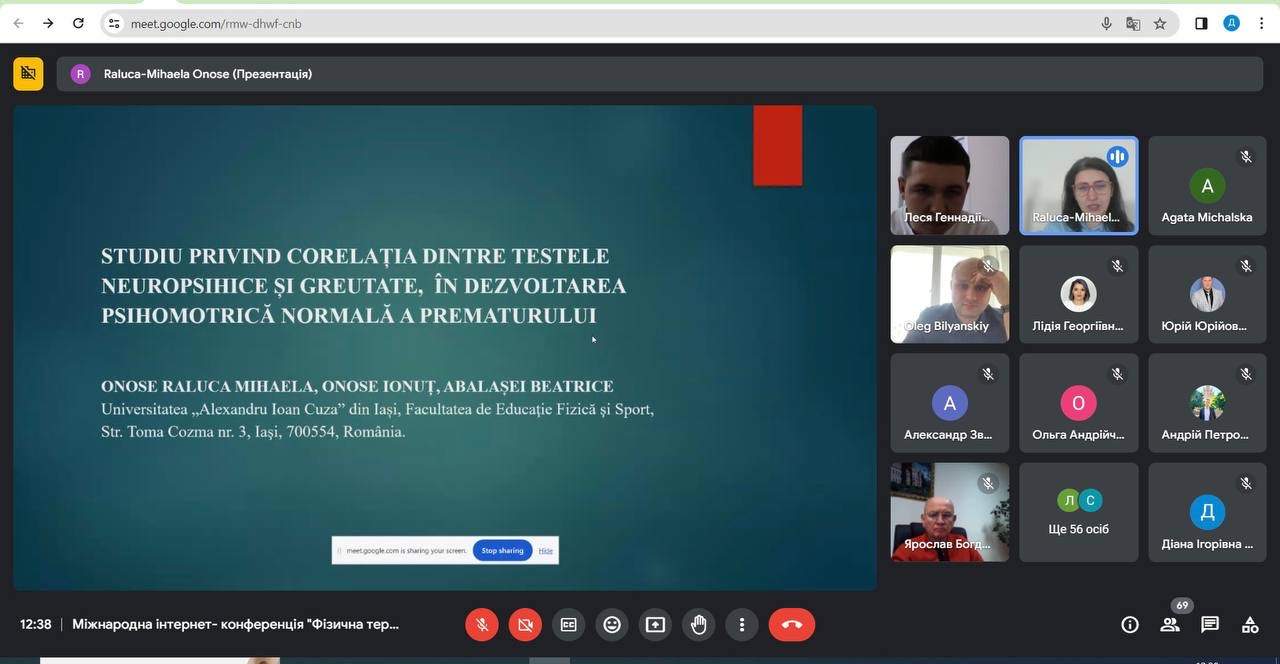Expand the 'Ще 56 осіб' participants tile
1280x664 pixels.
[1078, 512]
